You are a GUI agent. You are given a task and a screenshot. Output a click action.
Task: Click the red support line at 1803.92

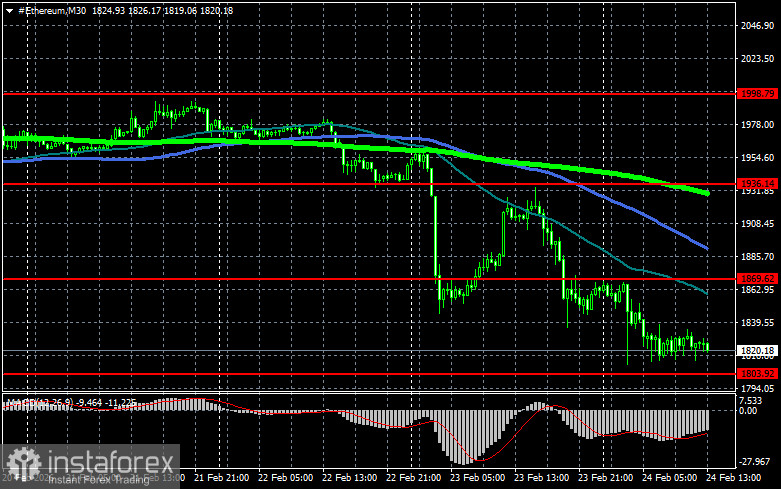pyautogui.click(x=369, y=373)
